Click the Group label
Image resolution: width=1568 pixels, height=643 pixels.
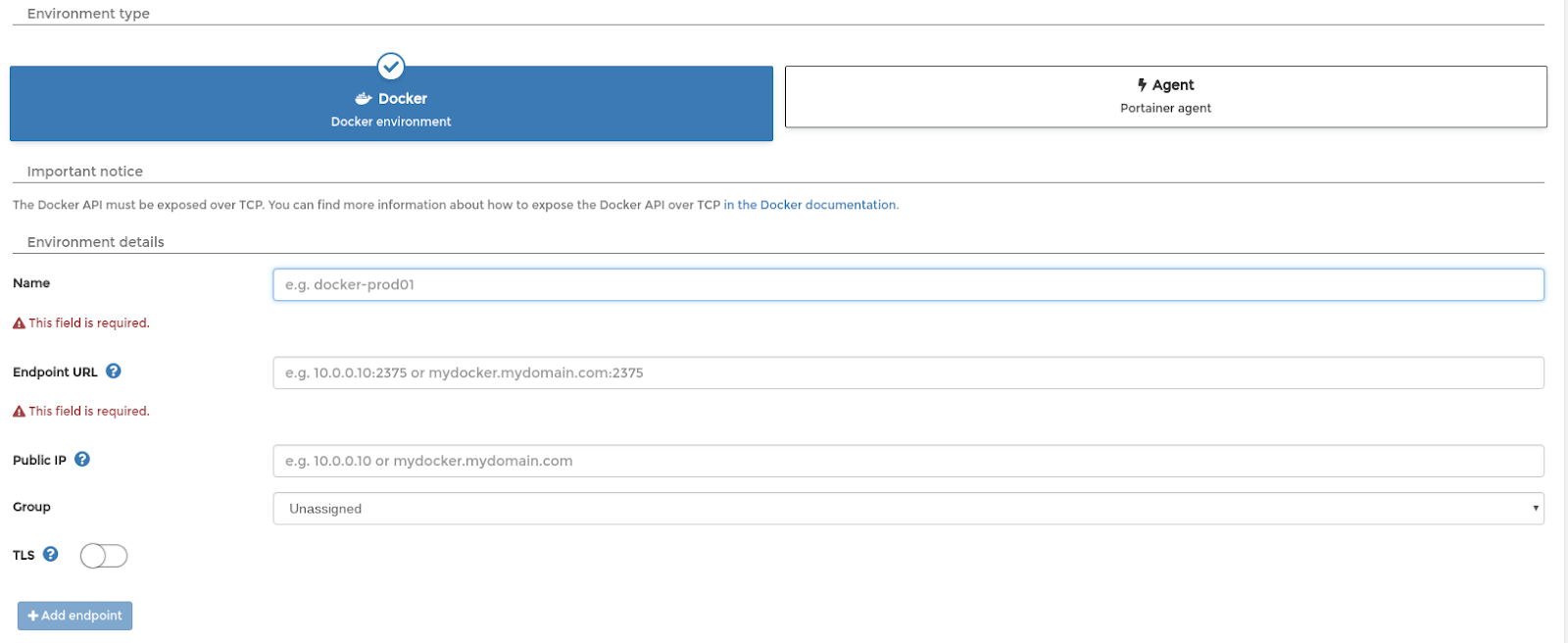(31, 508)
